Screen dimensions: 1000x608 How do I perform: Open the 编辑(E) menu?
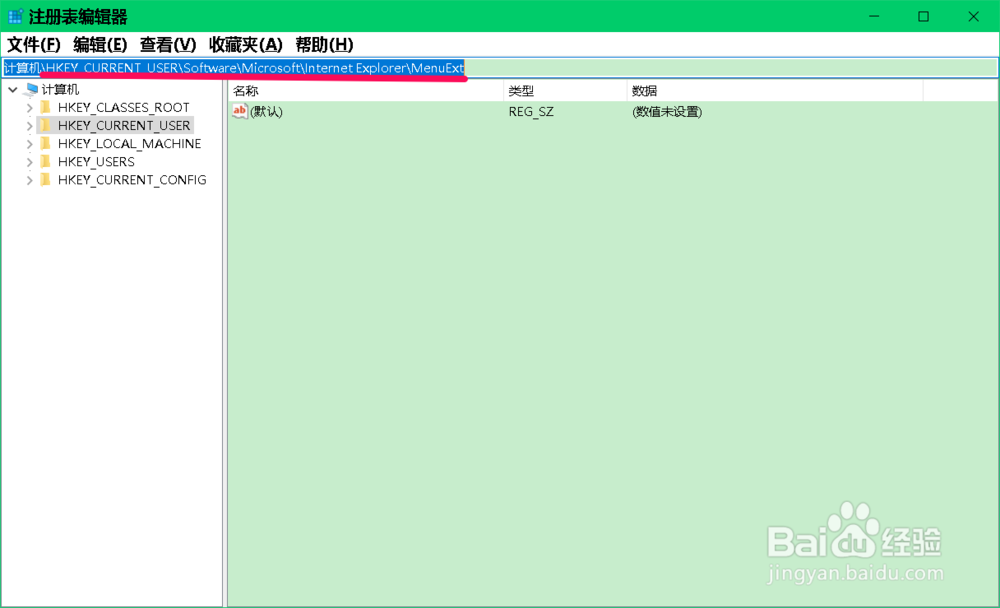[x=100, y=45]
